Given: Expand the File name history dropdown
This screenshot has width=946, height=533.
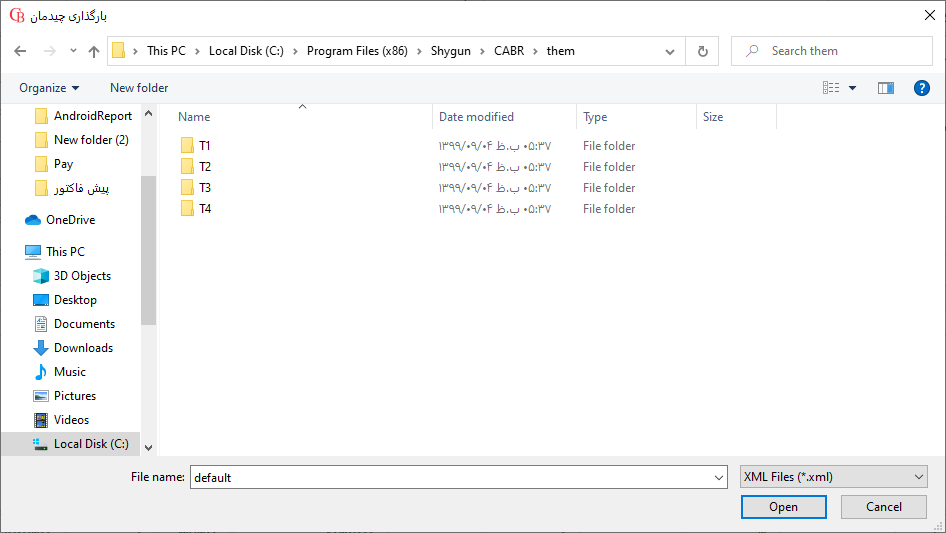Looking at the screenshot, I should 718,478.
